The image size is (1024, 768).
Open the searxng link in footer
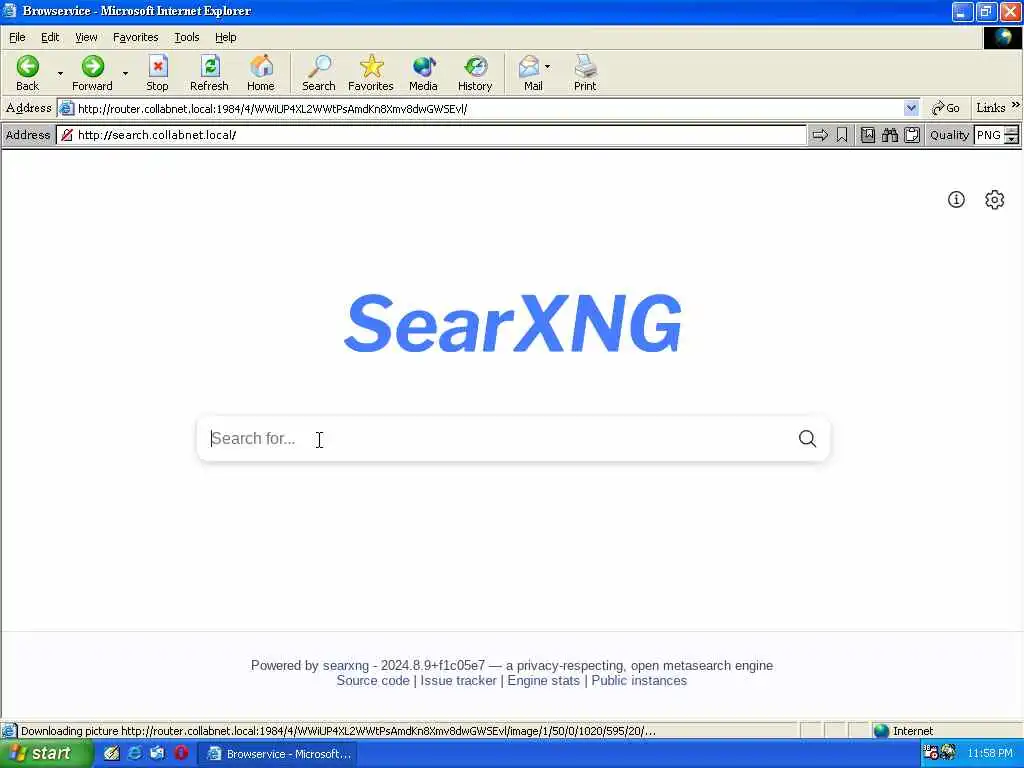coord(345,665)
